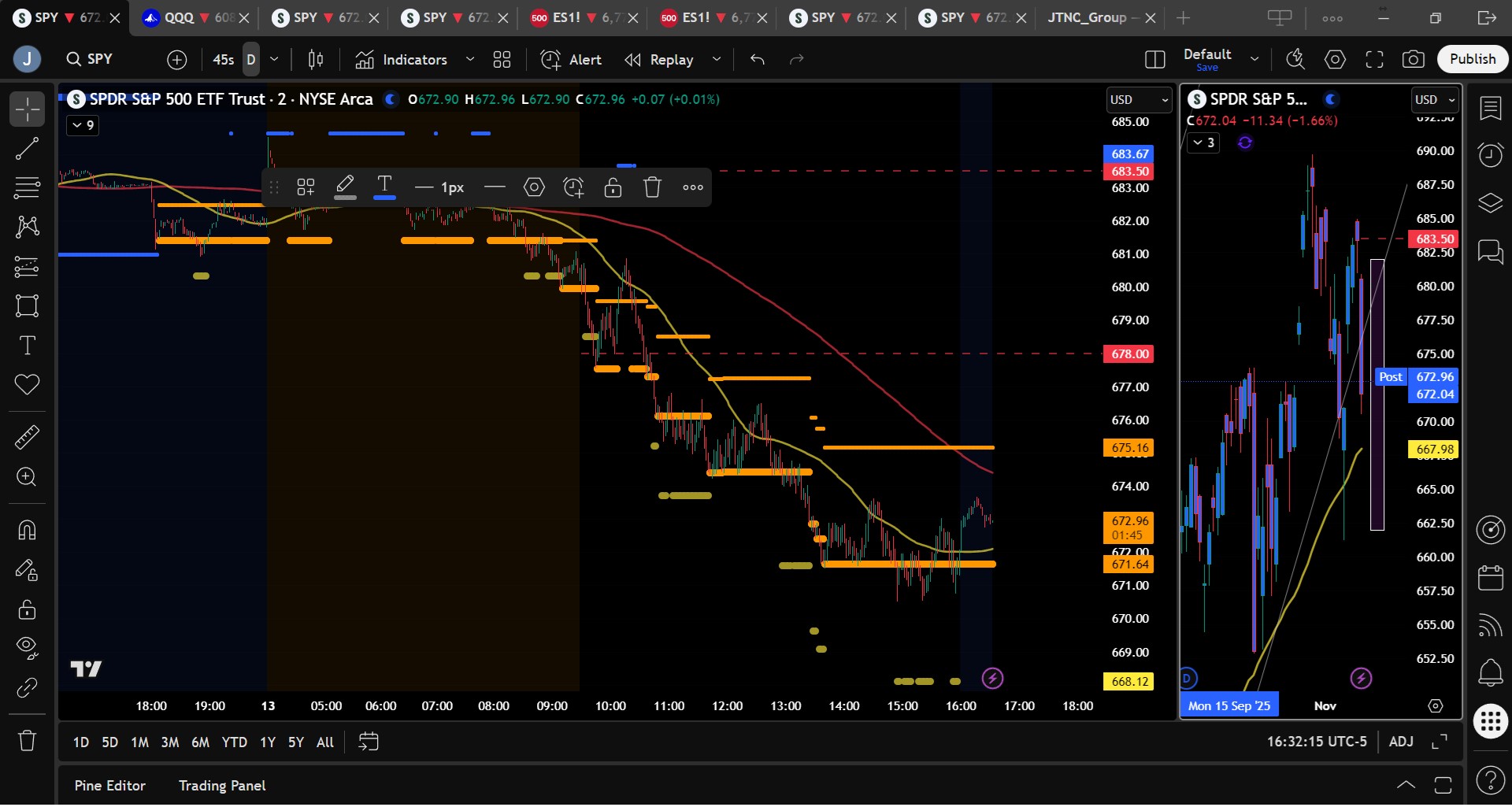Toggle magnet mode for drawings

27,530
